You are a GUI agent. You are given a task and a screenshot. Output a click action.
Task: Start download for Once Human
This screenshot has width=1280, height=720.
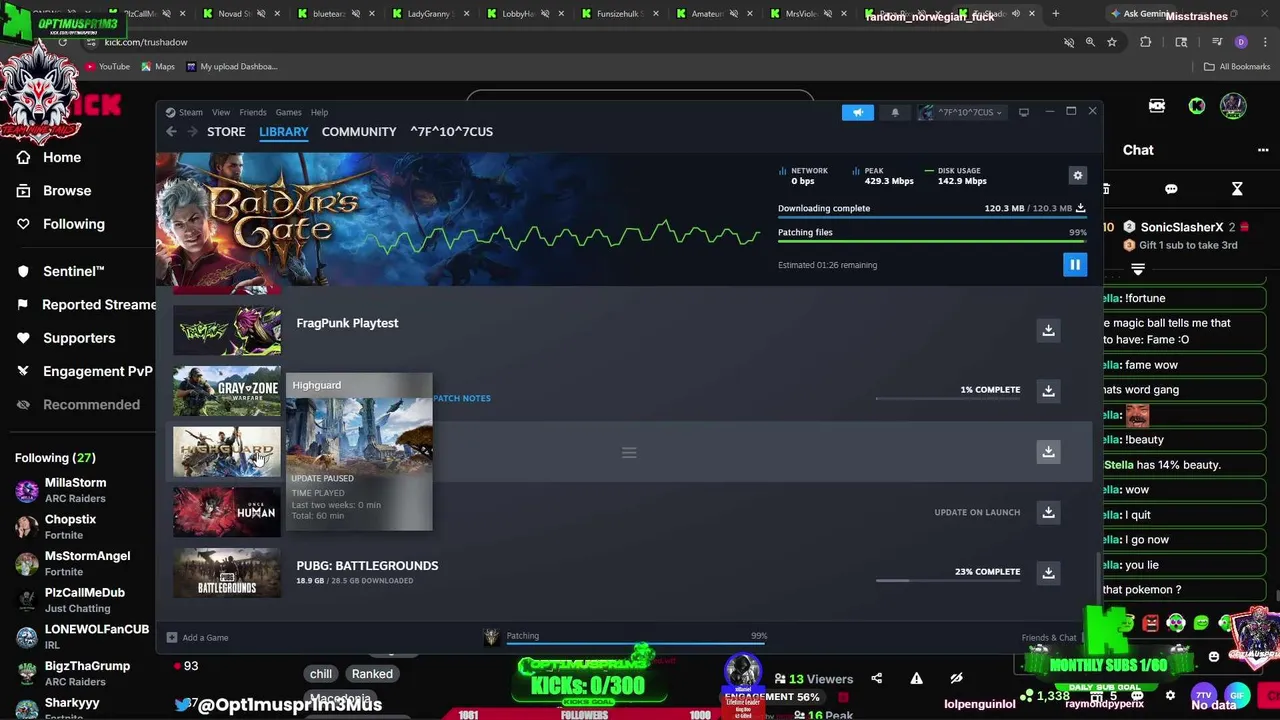click(1048, 513)
